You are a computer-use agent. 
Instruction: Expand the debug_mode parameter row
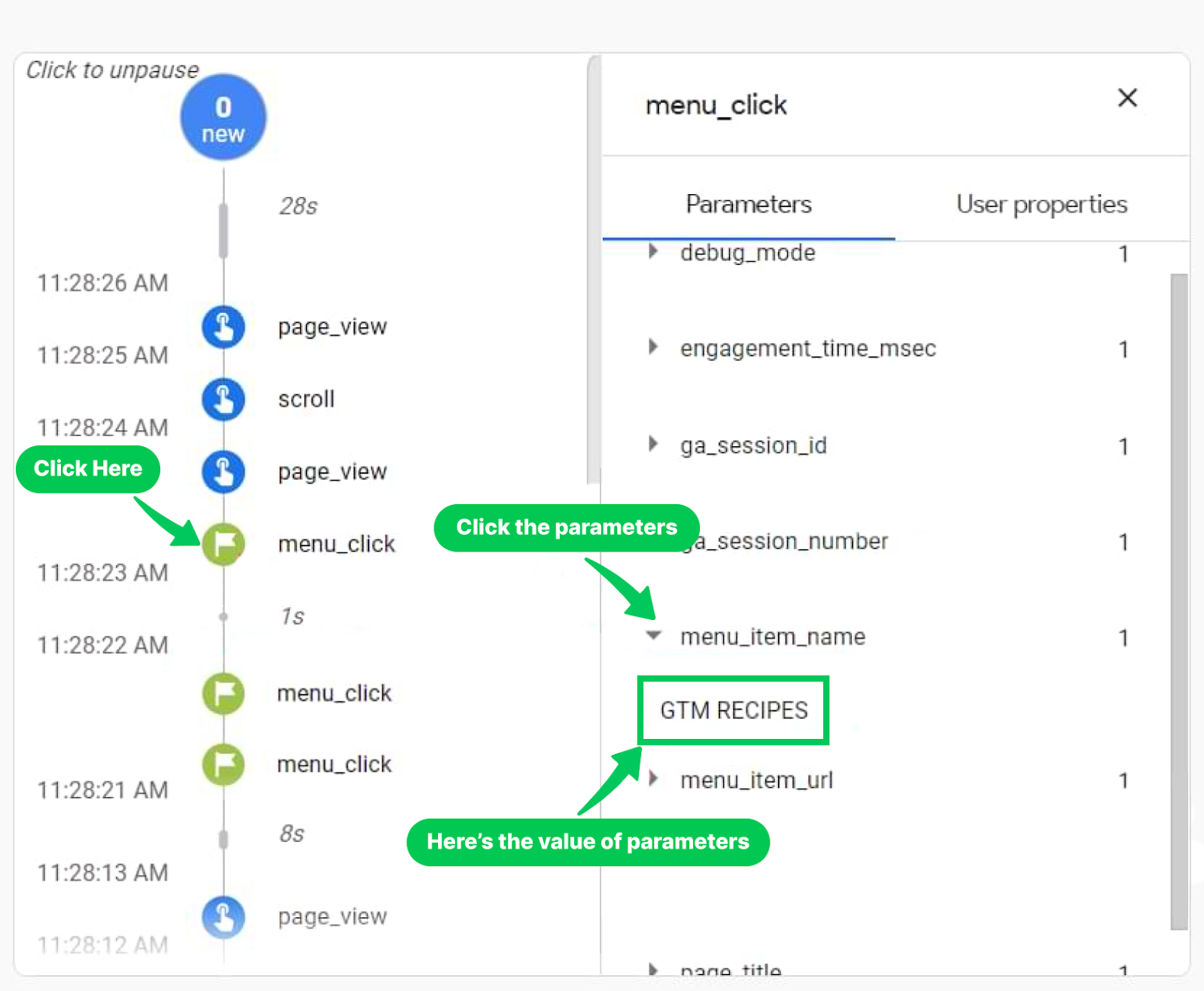[x=653, y=253]
